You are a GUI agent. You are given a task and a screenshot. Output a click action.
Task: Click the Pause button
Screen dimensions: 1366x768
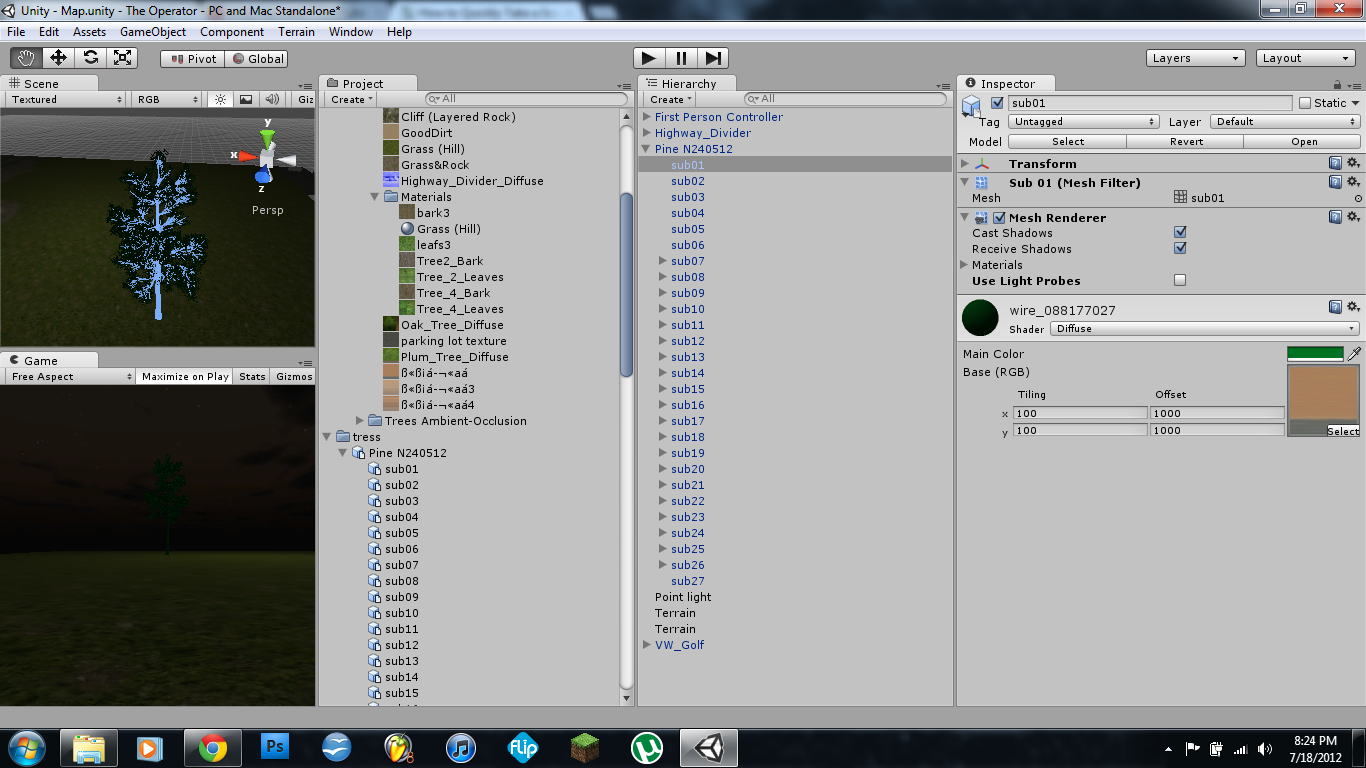[681, 58]
